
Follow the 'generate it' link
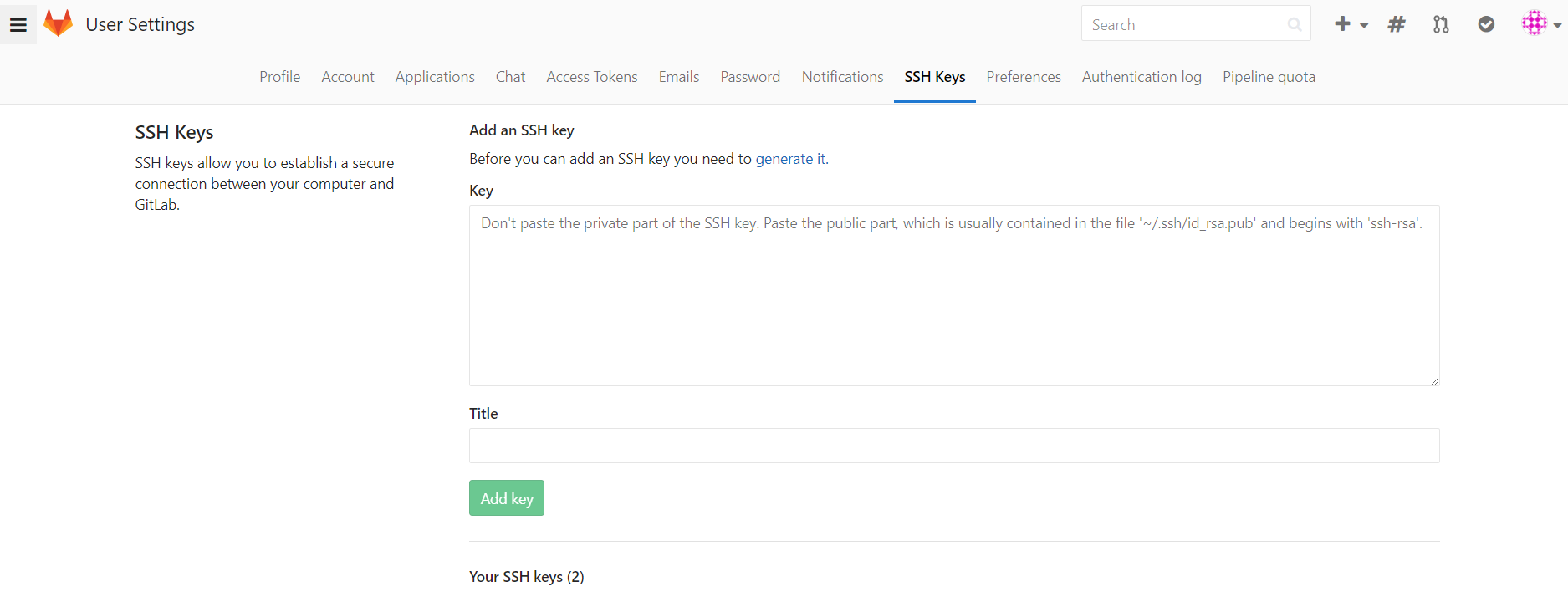click(790, 159)
